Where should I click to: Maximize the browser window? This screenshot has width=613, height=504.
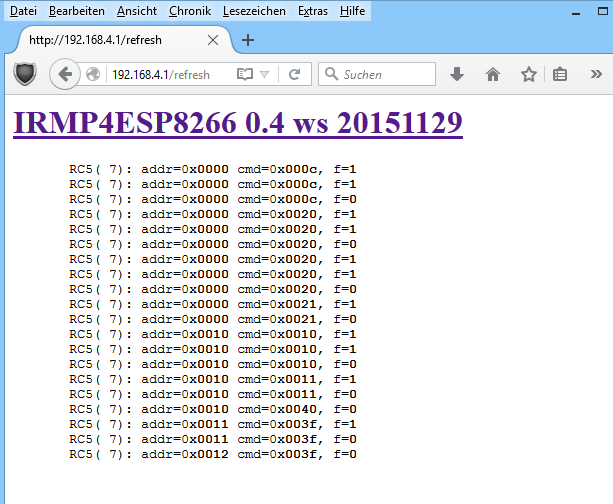(603, 11)
